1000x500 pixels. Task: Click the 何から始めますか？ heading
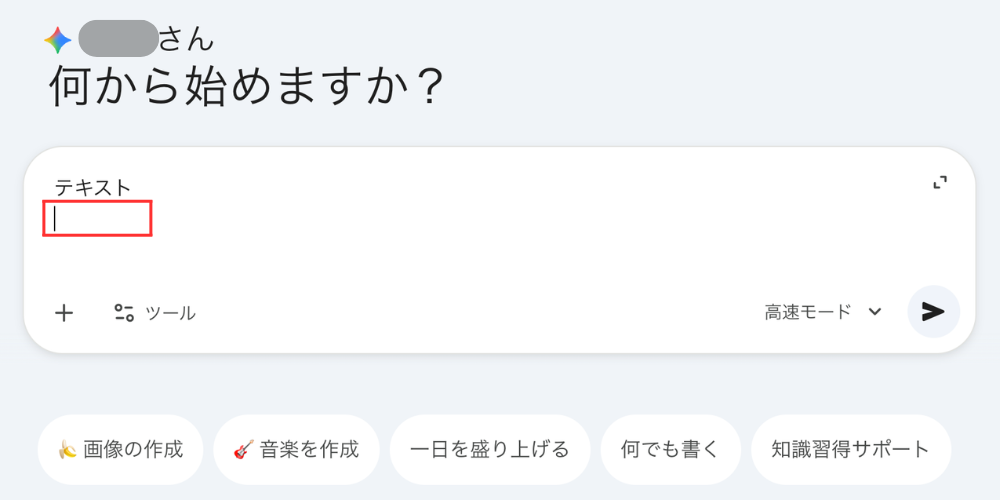click(x=246, y=88)
